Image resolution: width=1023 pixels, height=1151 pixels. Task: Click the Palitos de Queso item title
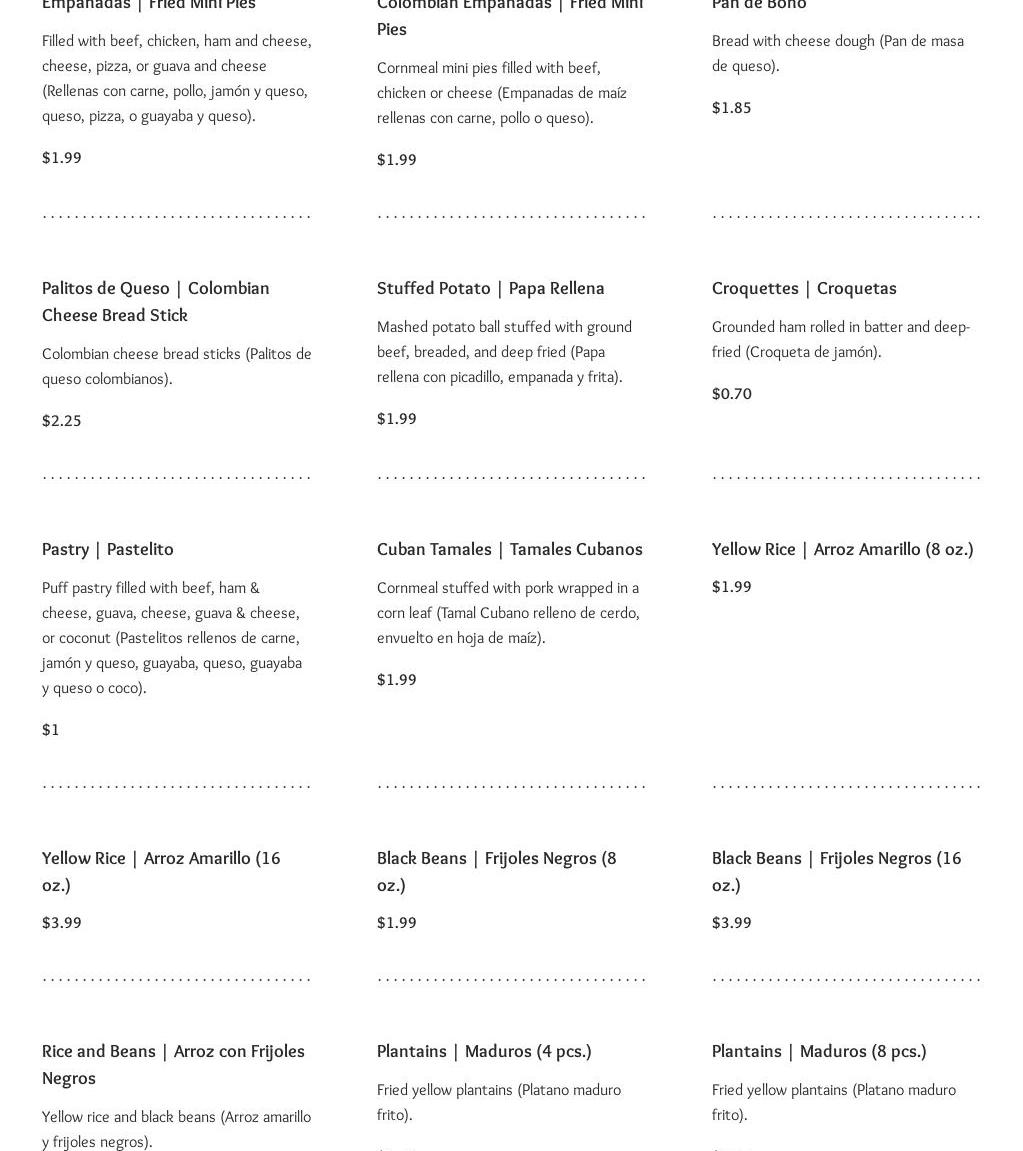(x=155, y=301)
